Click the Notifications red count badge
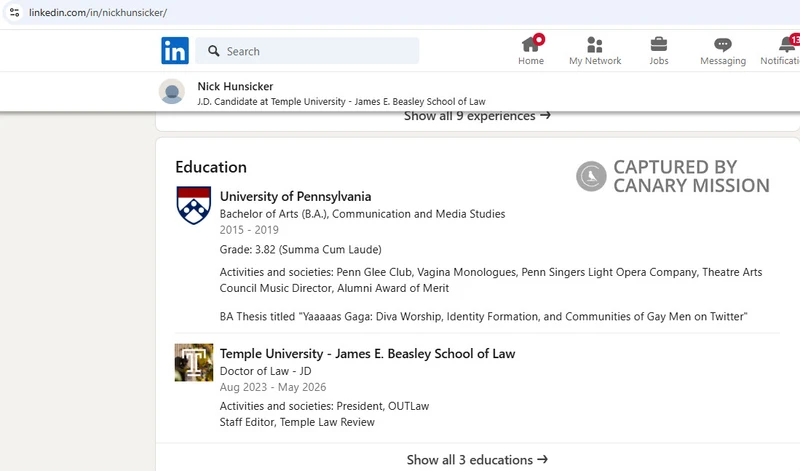The image size is (800, 471). coord(795,39)
